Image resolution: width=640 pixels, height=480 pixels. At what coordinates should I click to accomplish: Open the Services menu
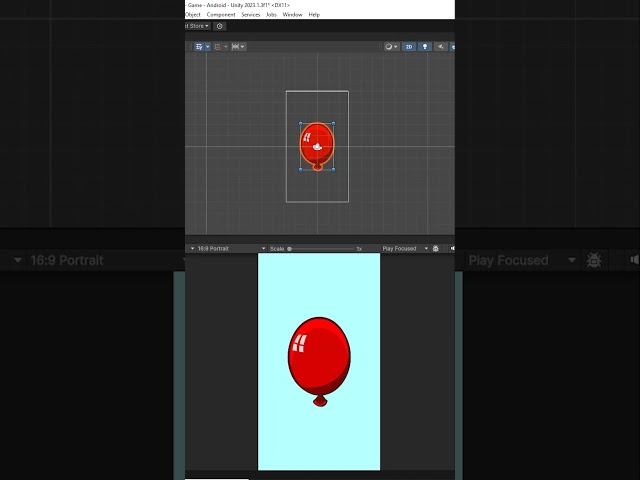(x=251, y=15)
